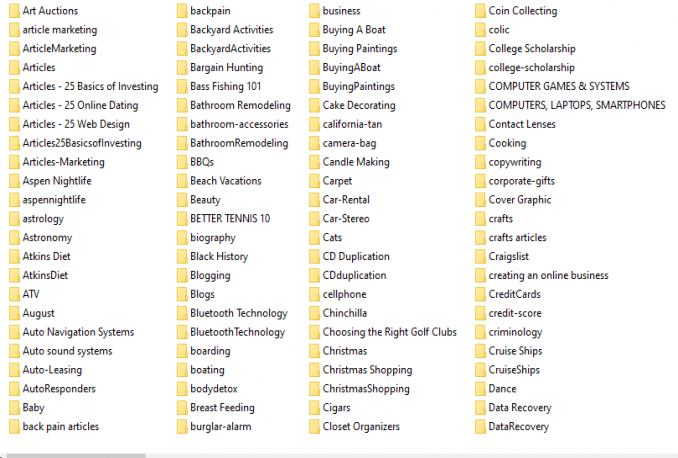Click the Choosing the Right Golf Clubs folder
The width and height of the screenshot is (678, 458).
click(x=389, y=333)
